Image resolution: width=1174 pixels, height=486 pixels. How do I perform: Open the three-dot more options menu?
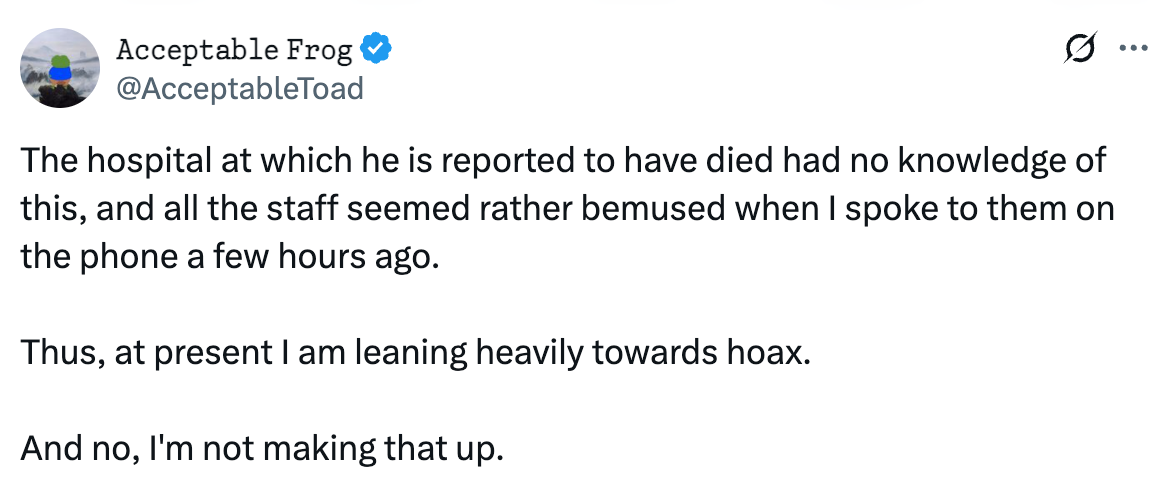(x=1134, y=48)
